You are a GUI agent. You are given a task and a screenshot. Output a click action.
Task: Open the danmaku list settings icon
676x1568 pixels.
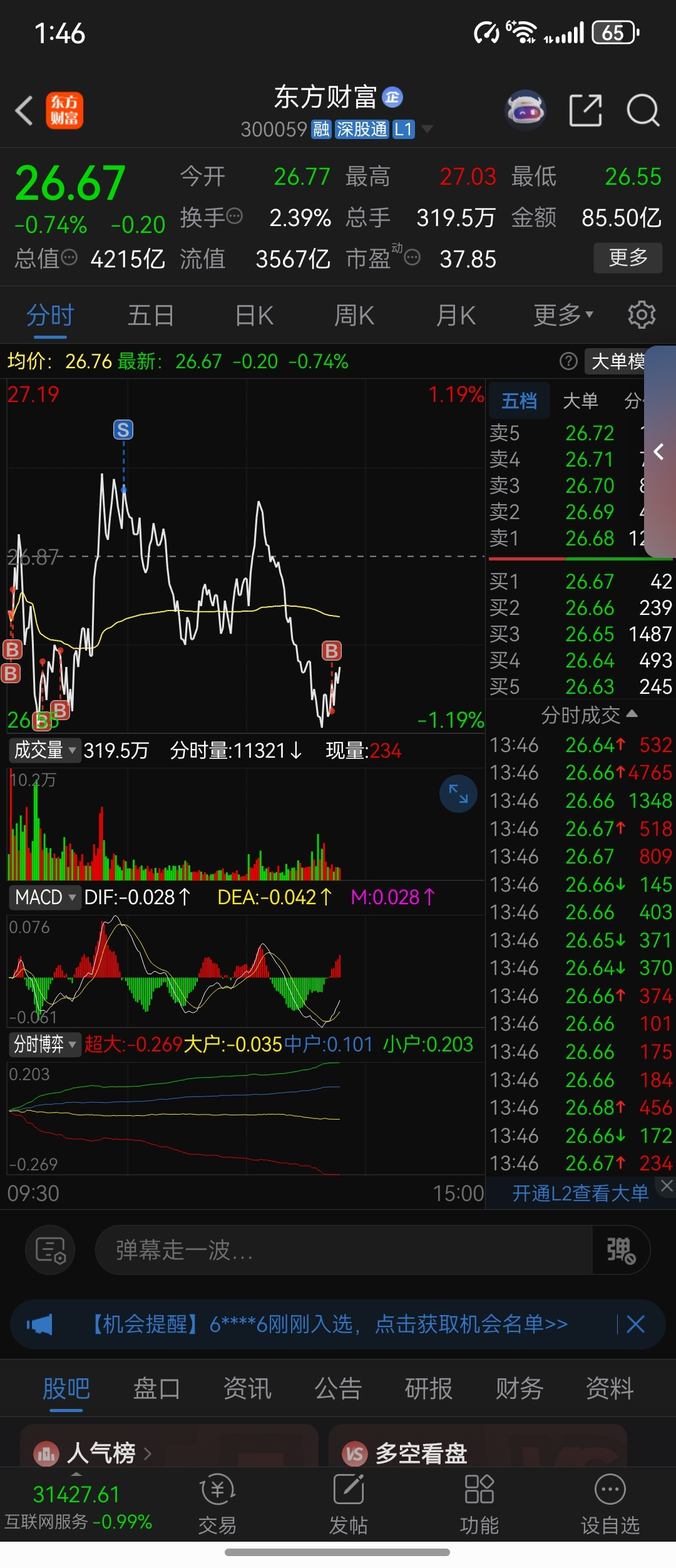point(50,1250)
